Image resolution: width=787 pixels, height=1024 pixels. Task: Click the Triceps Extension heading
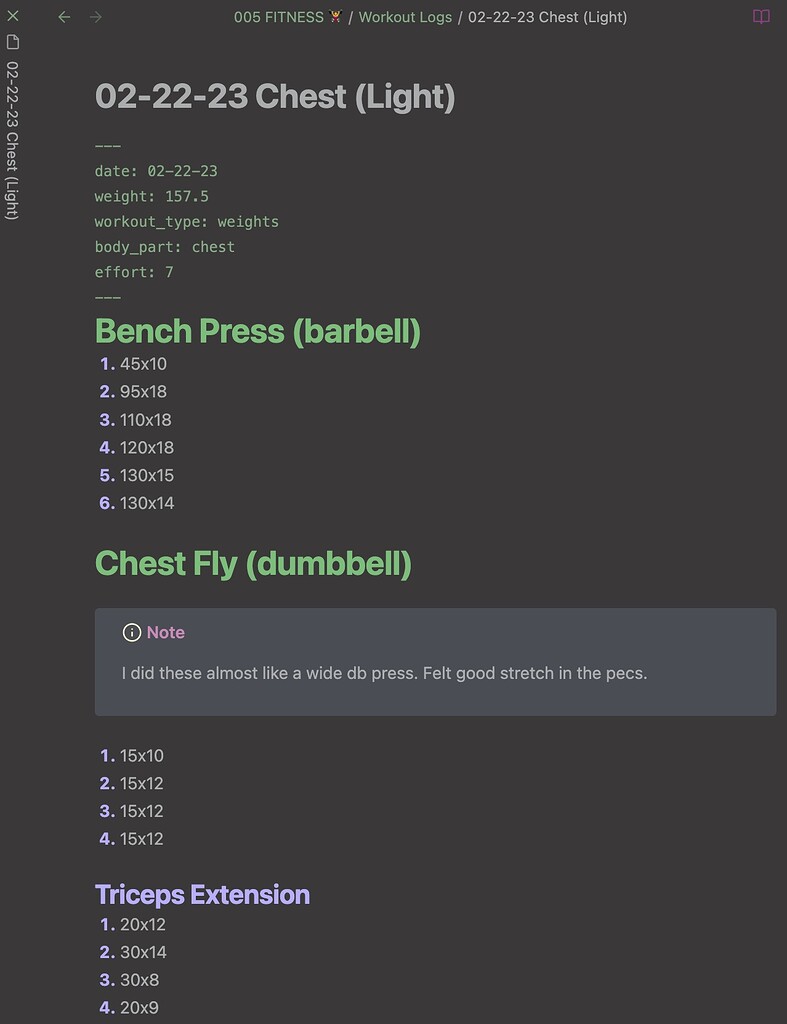tap(202, 894)
